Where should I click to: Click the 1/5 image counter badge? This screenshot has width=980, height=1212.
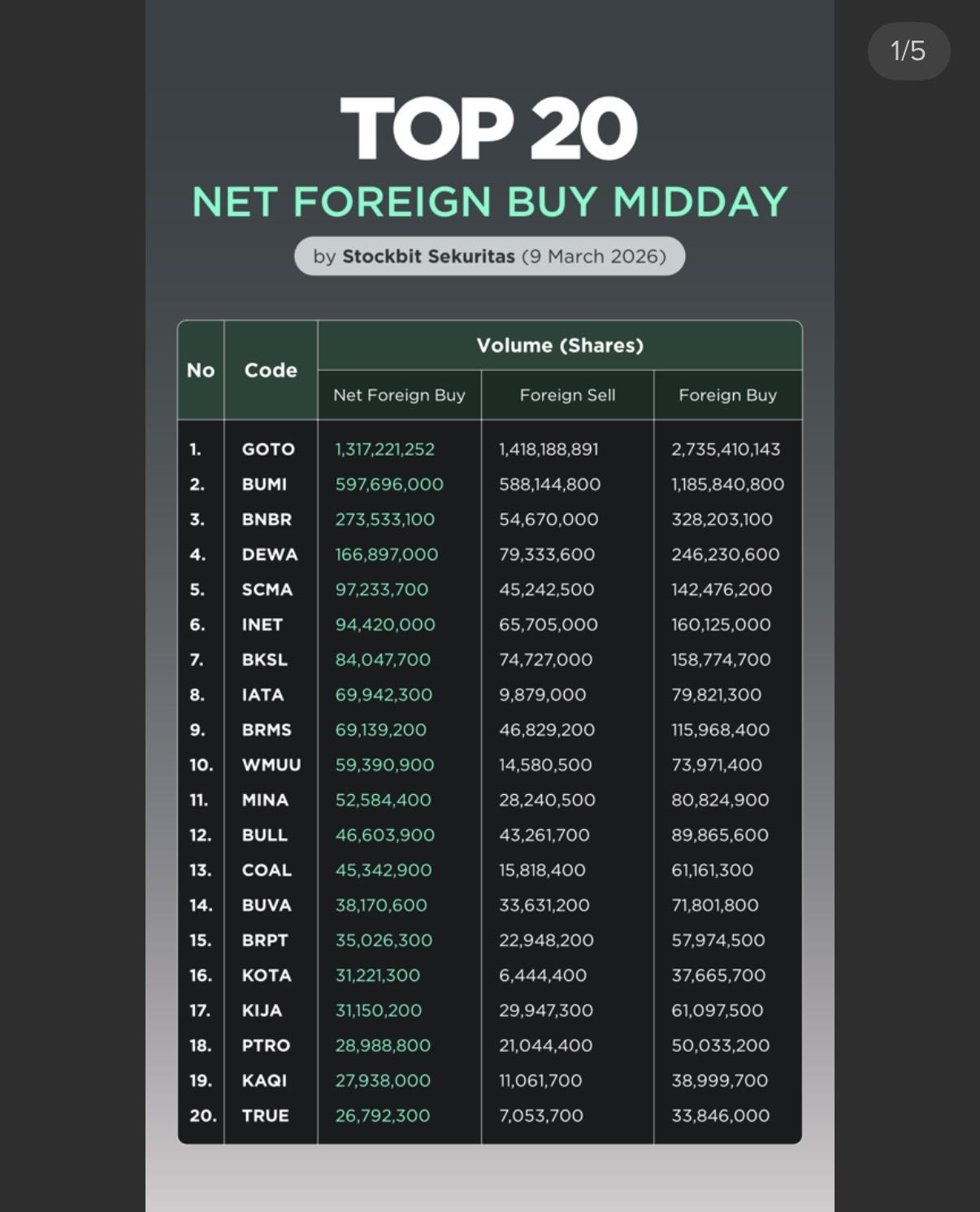(908, 51)
